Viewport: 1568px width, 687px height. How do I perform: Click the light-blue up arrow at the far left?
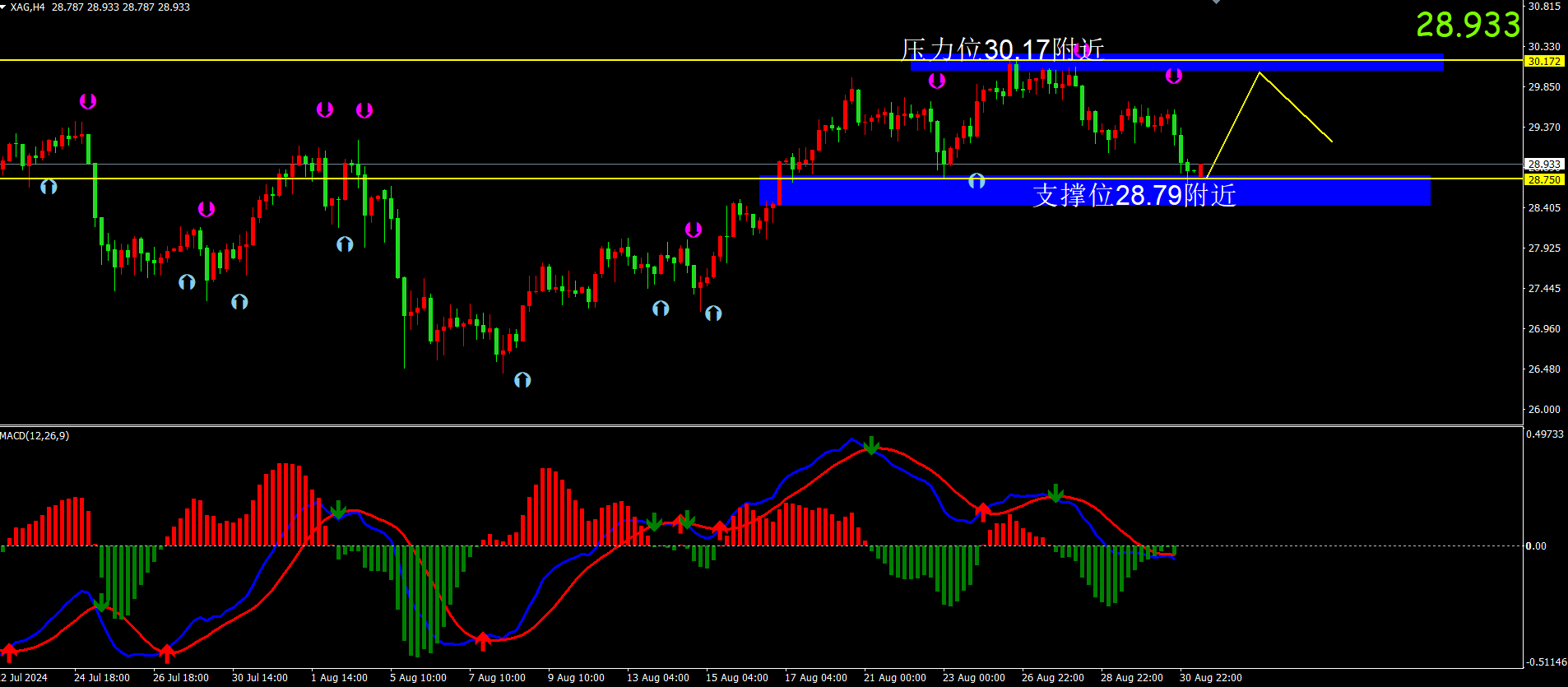click(49, 187)
